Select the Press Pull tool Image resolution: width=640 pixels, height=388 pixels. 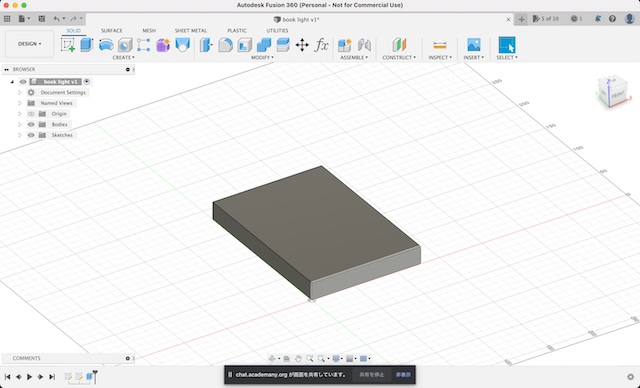pyautogui.click(x=206, y=45)
